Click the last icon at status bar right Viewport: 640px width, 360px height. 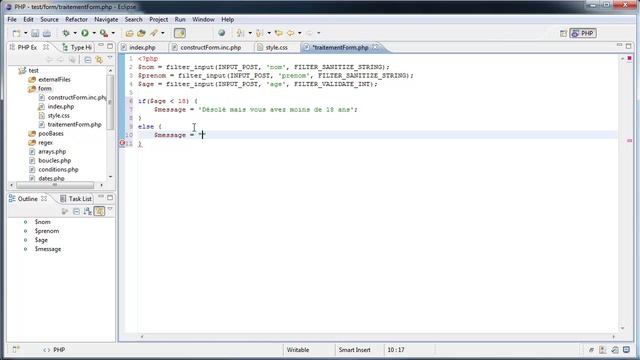pyautogui.click(x=627, y=350)
